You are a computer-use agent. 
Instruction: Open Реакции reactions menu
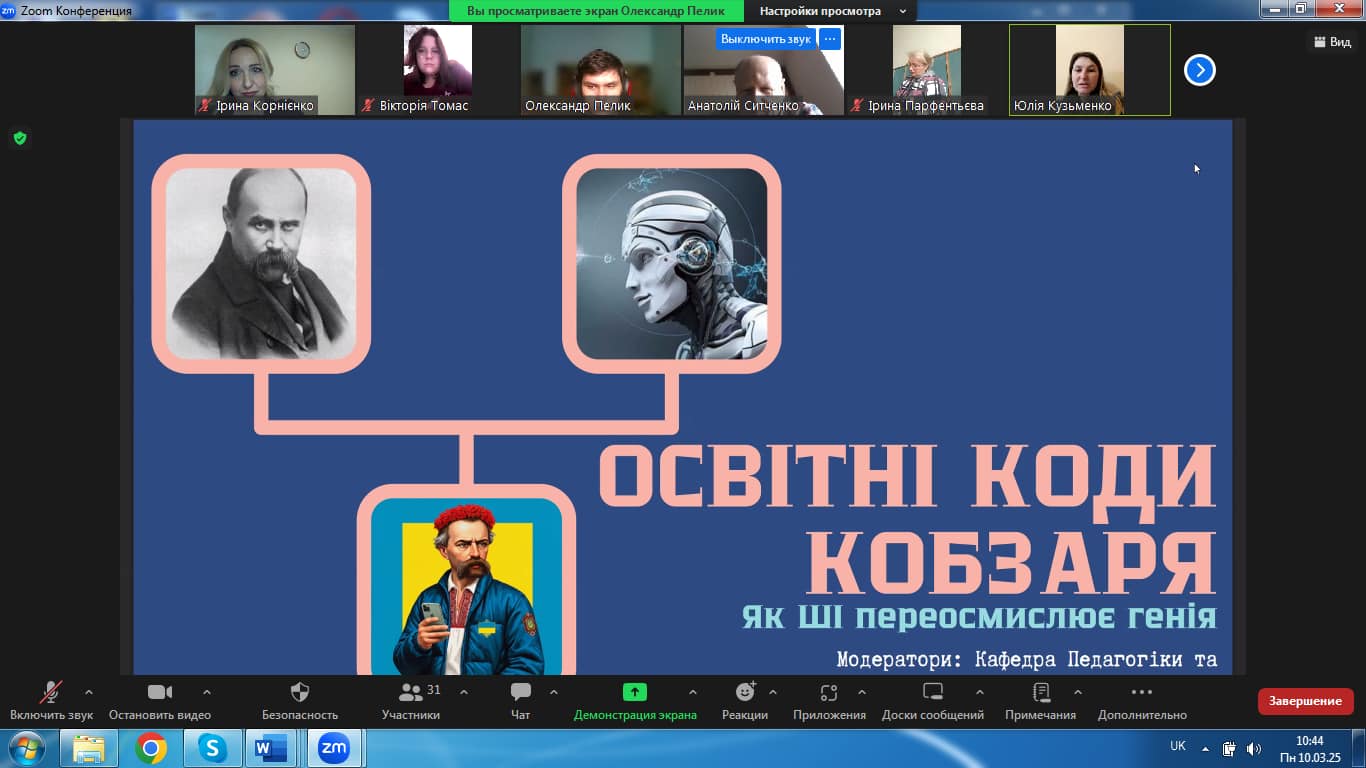pos(745,700)
